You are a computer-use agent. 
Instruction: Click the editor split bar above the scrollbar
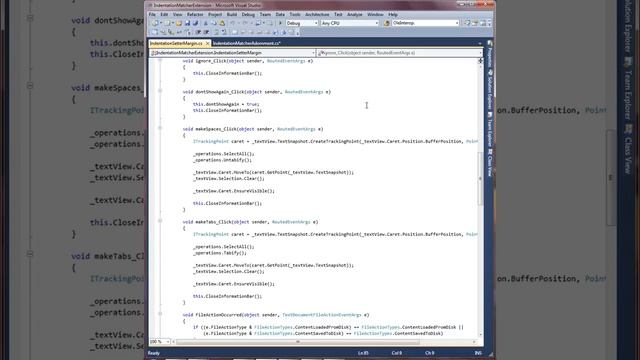point(480,60)
